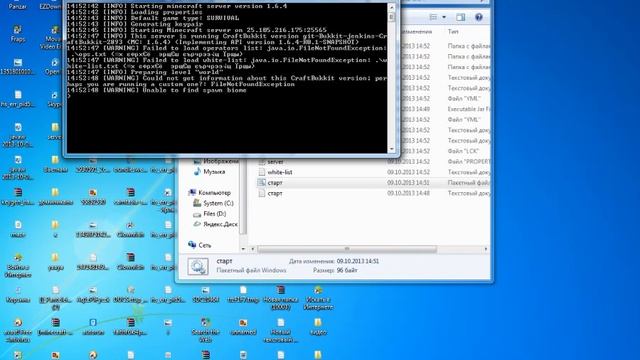Click the console line "Unable to find spawn biome"
Screen dimensions: 640x360
[x=156, y=90]
